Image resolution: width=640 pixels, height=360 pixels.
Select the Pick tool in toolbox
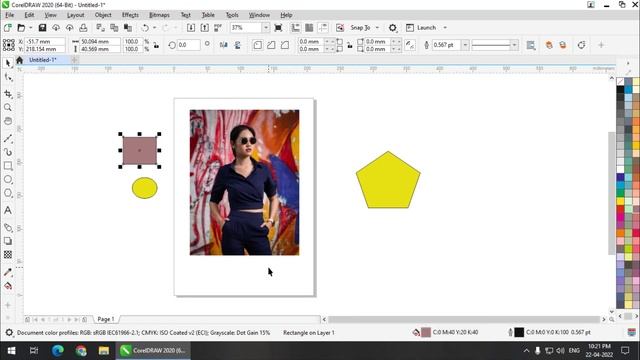[8, 63]
